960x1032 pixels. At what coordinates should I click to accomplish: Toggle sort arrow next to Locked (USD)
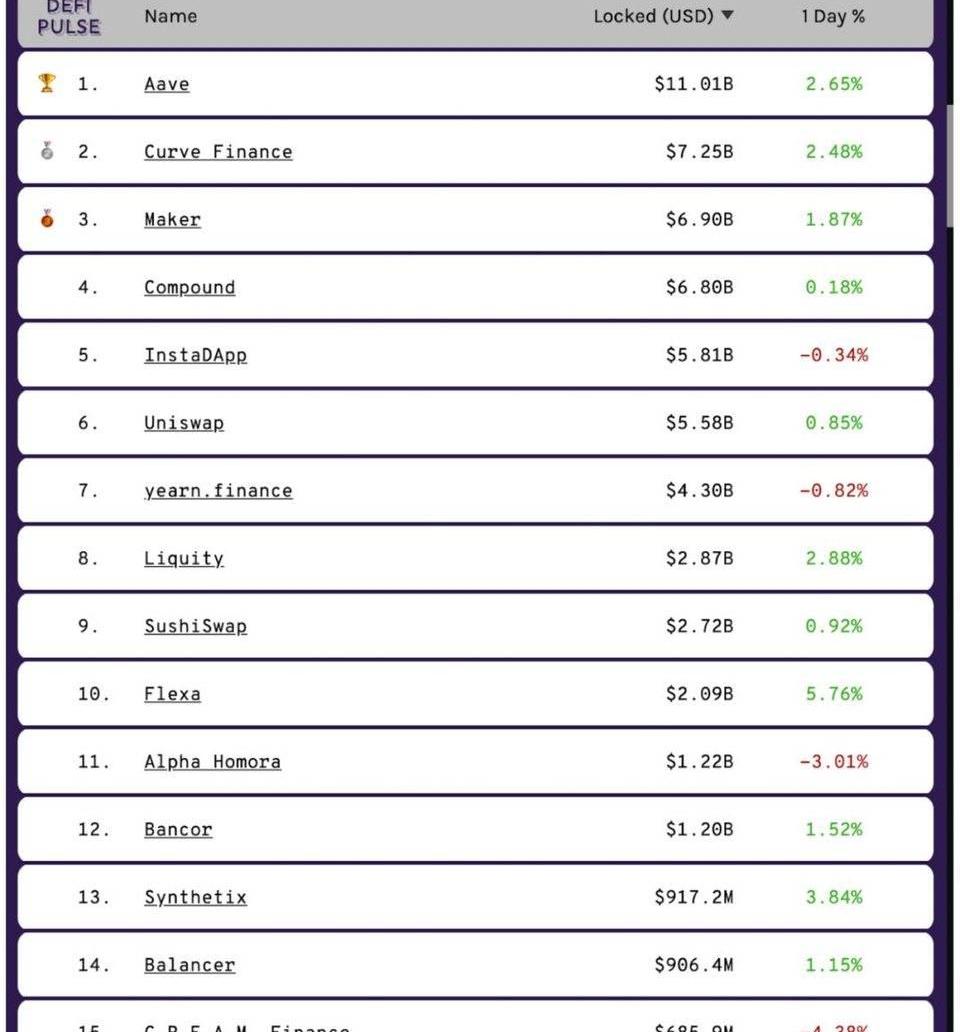727,15
